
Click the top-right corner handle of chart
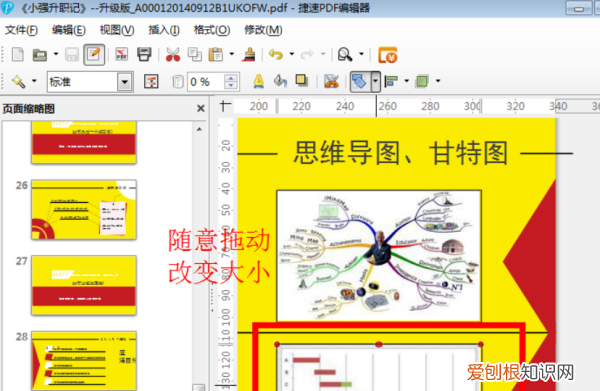click(x=481, y=345)
